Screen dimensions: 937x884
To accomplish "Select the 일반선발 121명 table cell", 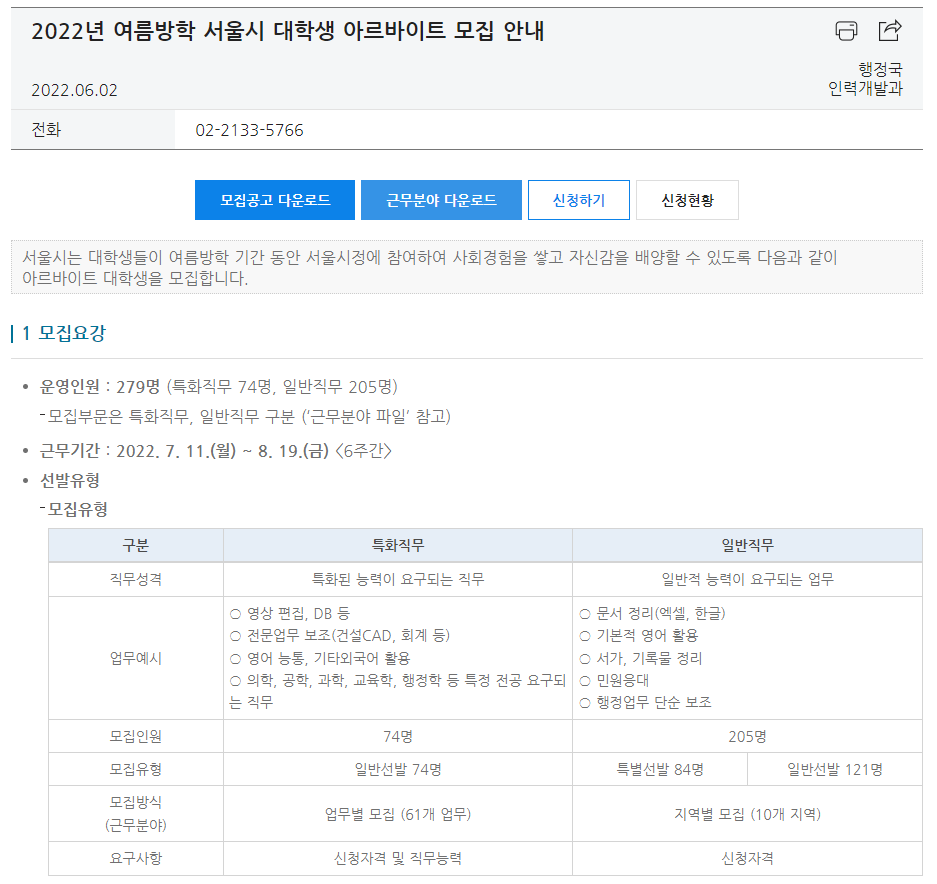I will coord(834,769).
